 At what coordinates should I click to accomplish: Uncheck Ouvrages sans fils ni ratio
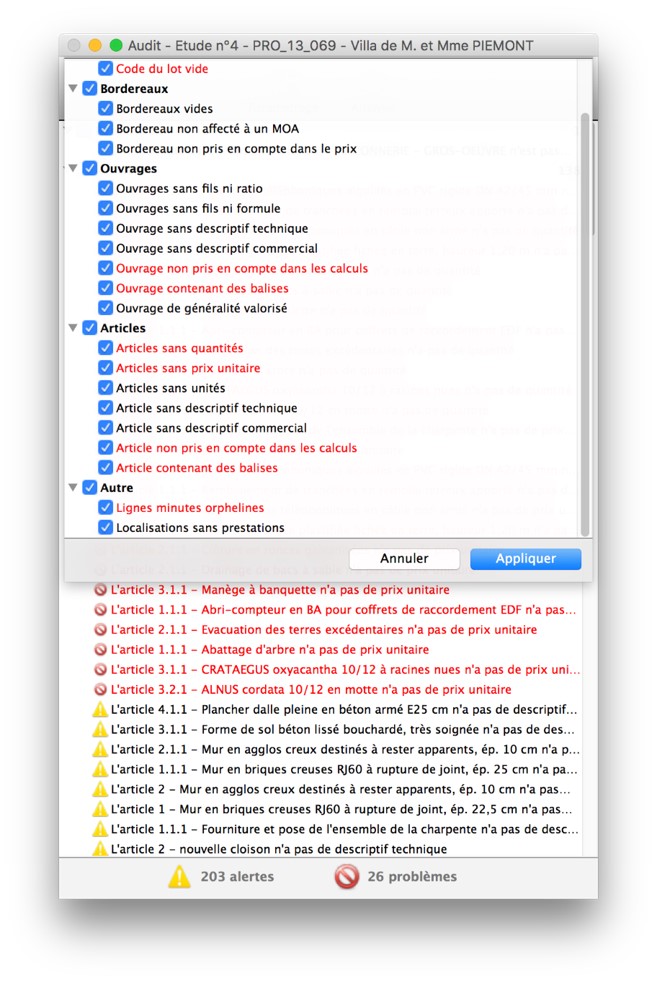click(x=105, y=188)
